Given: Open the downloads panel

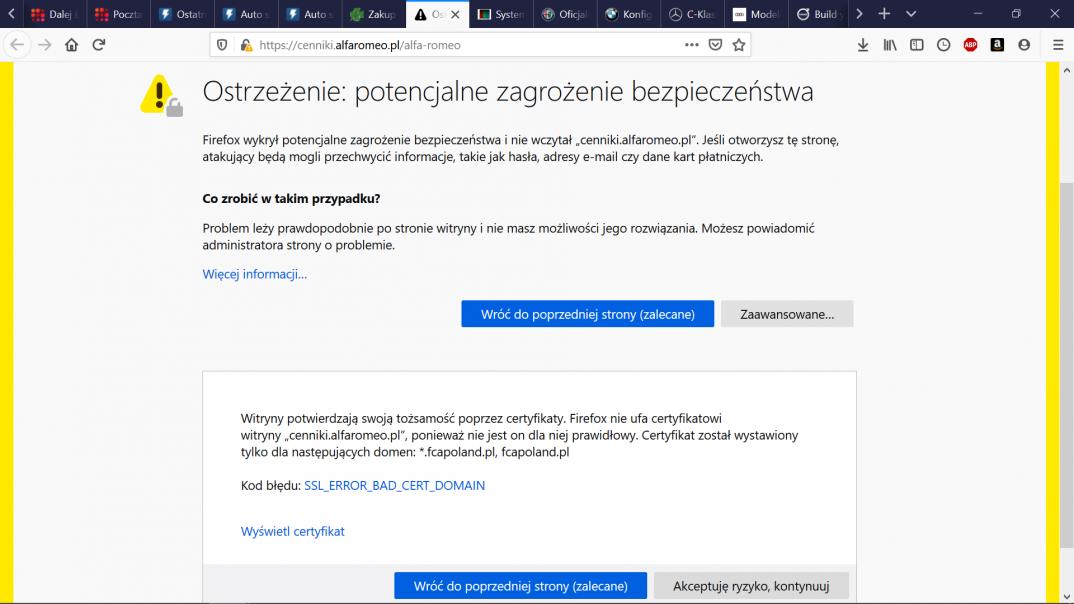Looking at the screenshot, I should tap(863, 45).
